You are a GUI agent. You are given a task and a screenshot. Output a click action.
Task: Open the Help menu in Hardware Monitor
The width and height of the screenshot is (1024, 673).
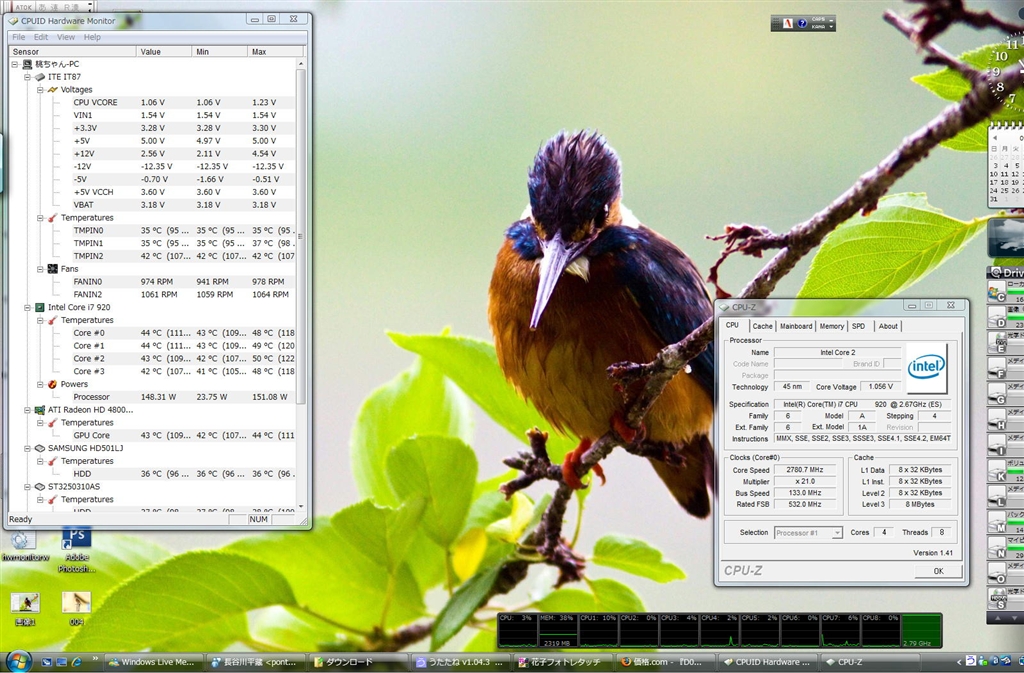point(92,37)
